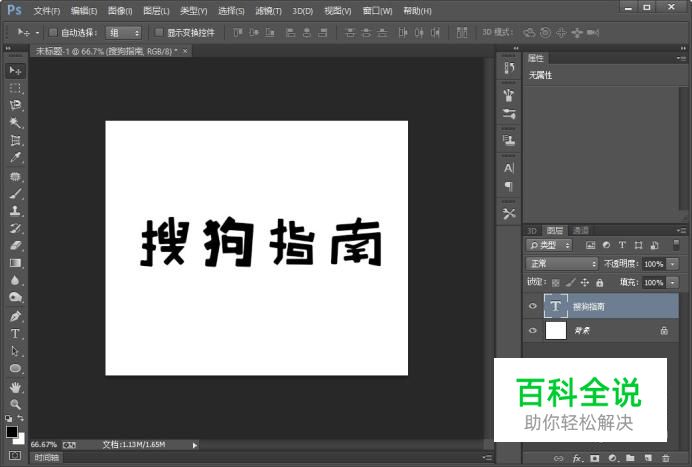Image resolution: width=692 pixels, height=467 pixels.
Task: Open the 组 auto-select dropdown
Action: click(x=124, y=33)
